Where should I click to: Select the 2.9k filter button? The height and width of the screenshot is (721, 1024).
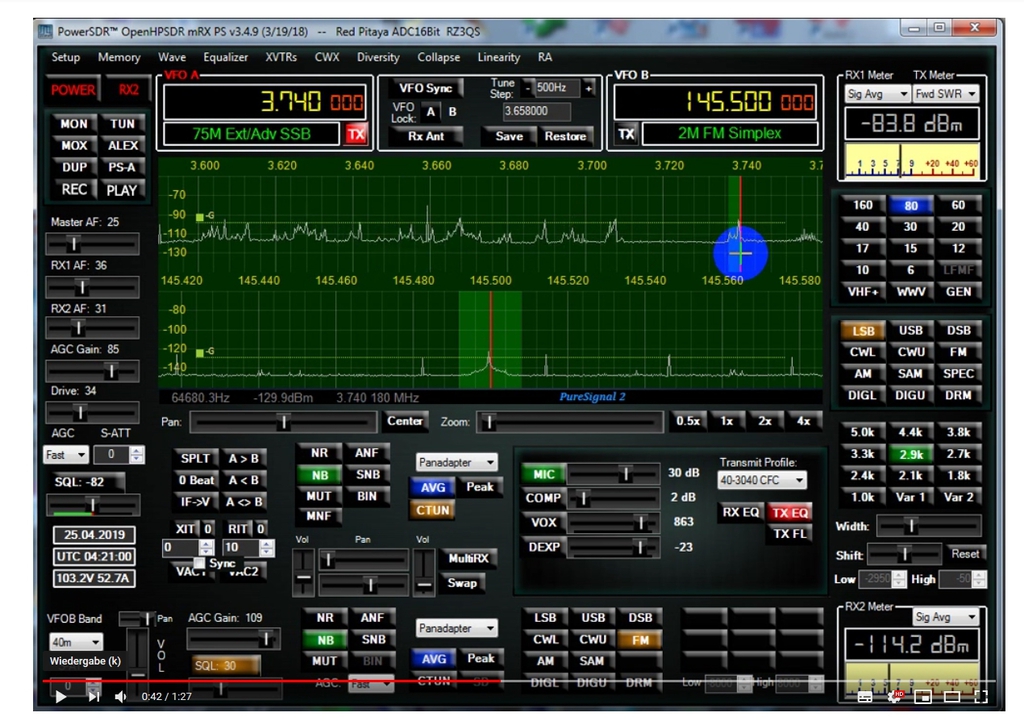(x=910, y=454)
